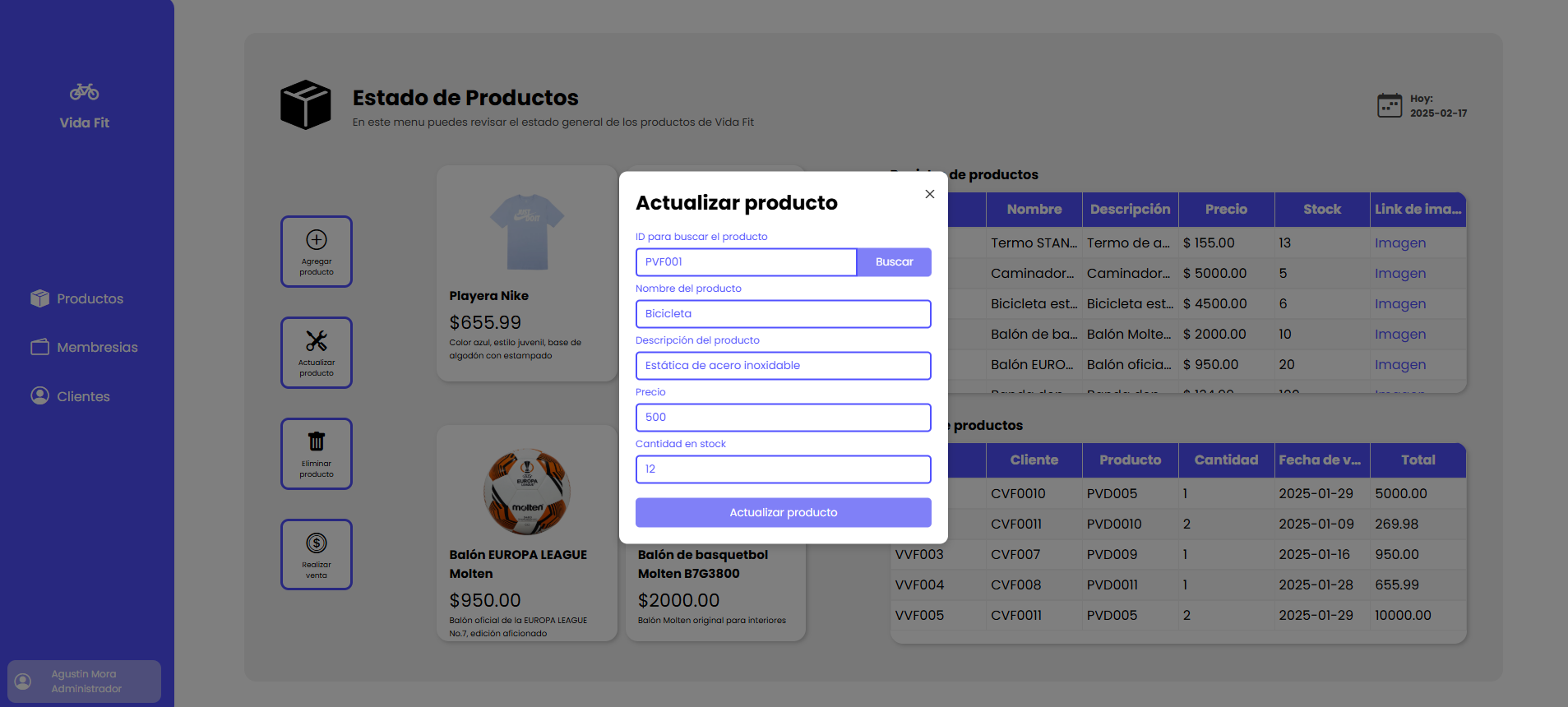This screenshot has width=1568, height=707.
Task: Click the Producto column header in sales table
Action: [x=1131, y=460]
